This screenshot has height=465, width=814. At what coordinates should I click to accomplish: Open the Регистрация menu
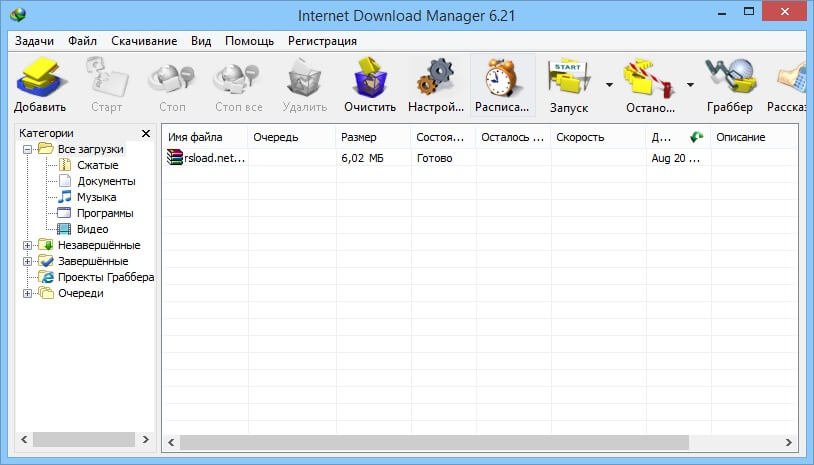point(322,41)
